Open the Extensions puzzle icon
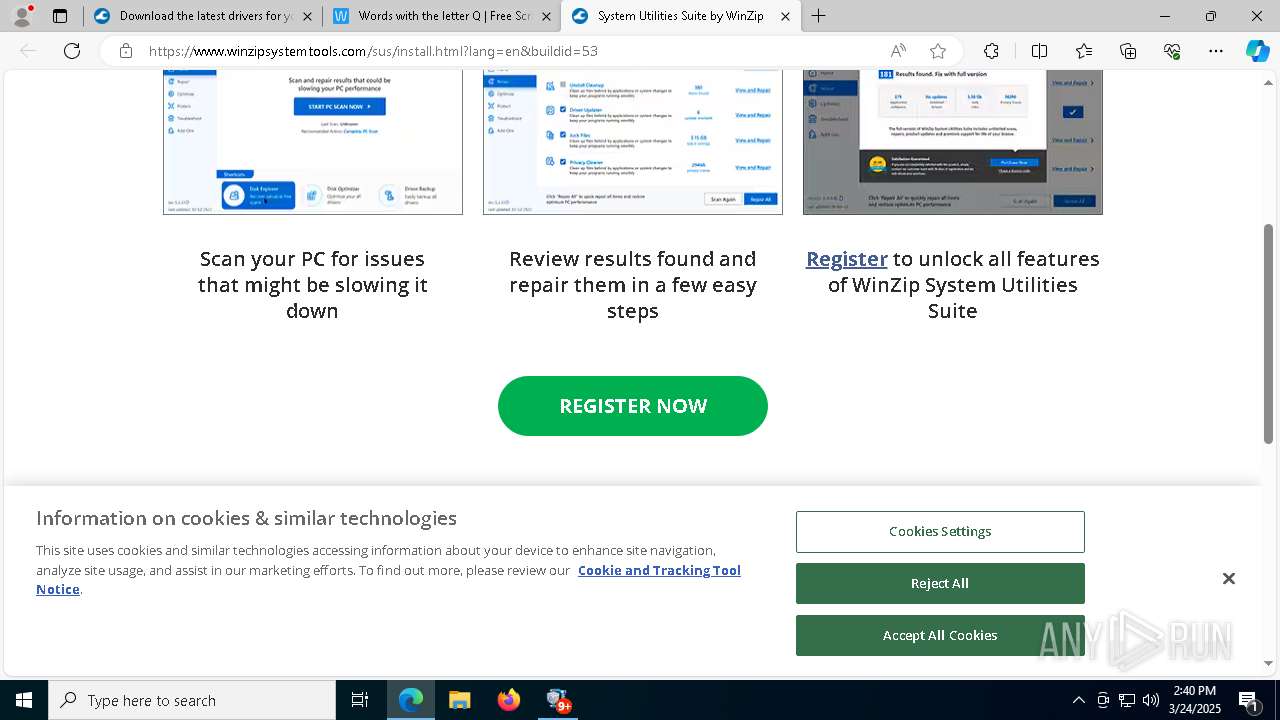The image size is (1280, 720). click(x=991, y=51)
